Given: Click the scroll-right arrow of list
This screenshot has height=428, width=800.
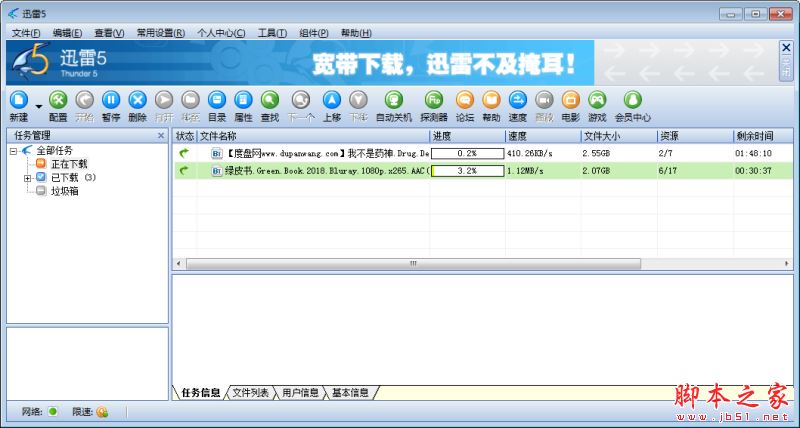Looking at the screenshot, I should click(x=787, y=264).
